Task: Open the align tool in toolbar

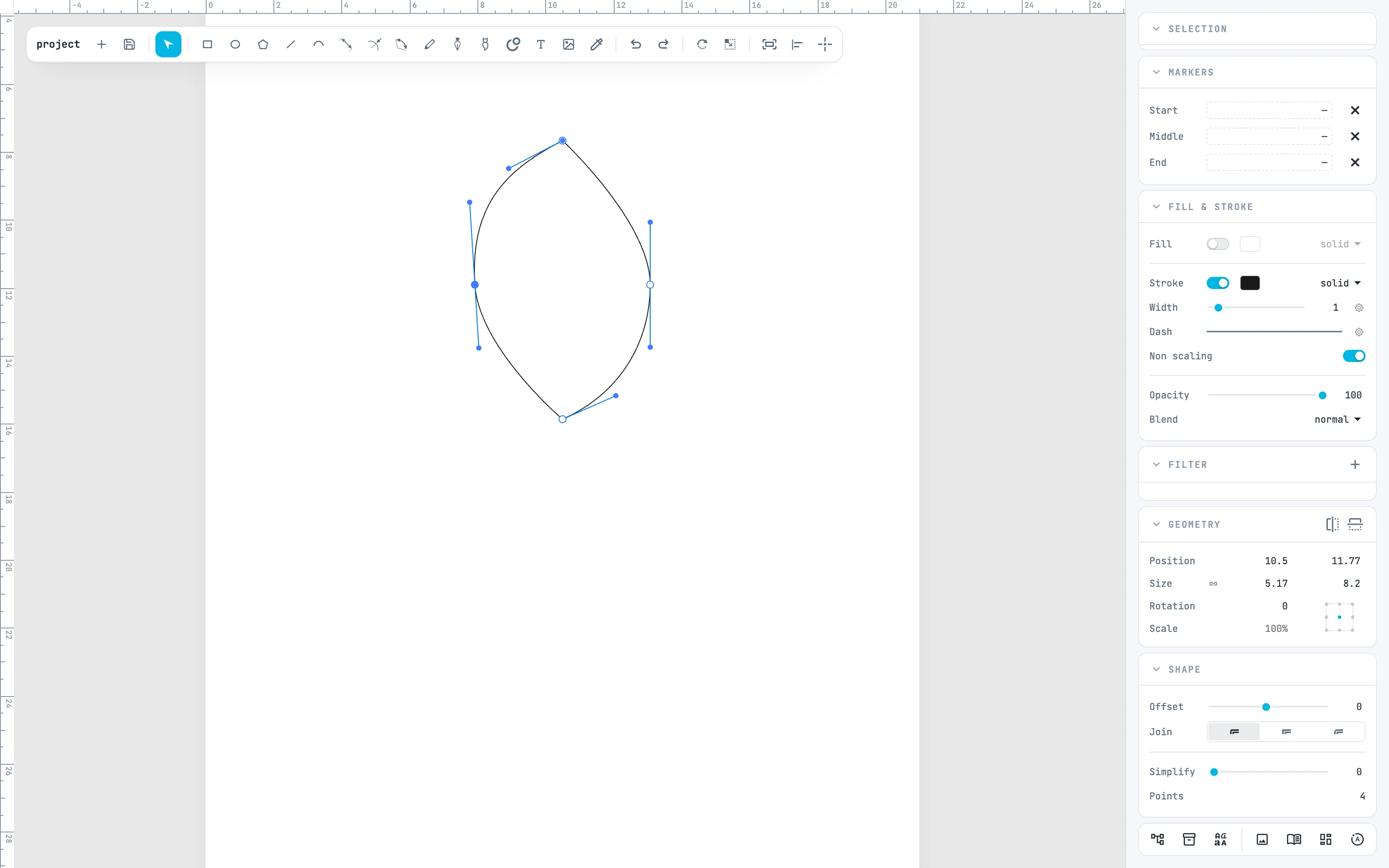Action: point(797,44)
